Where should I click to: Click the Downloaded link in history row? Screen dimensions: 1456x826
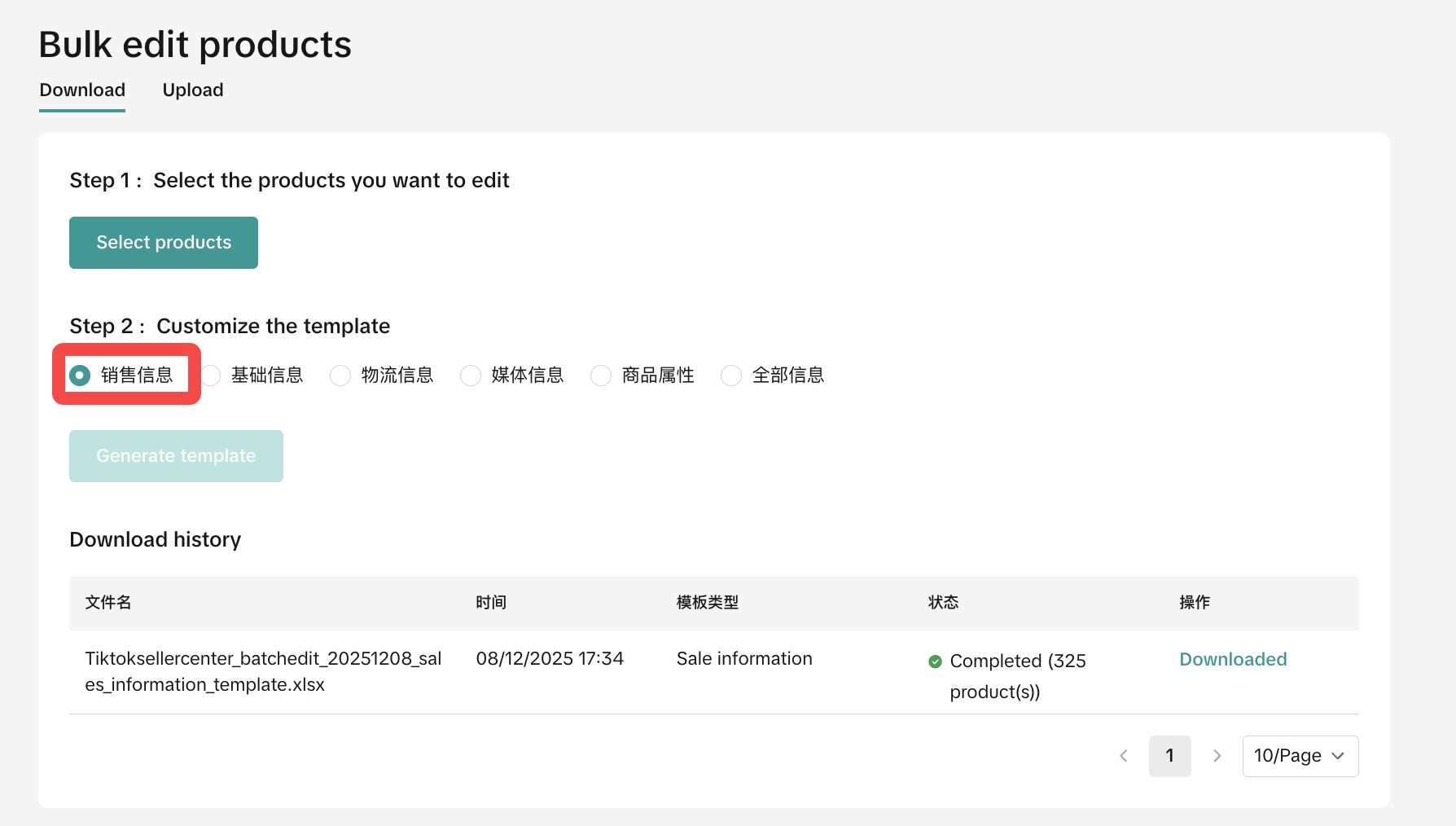pos(1233,660)
